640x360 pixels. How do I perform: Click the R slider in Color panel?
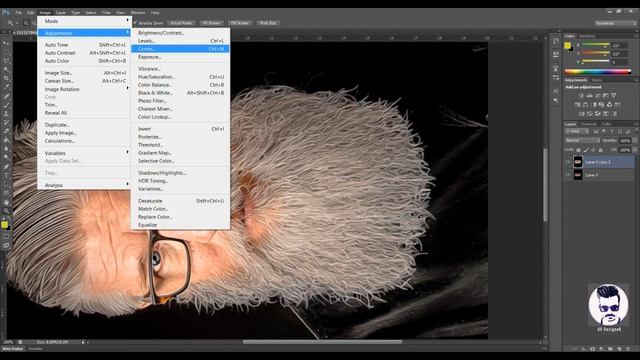pyautogui.click(x=596, y=44)
